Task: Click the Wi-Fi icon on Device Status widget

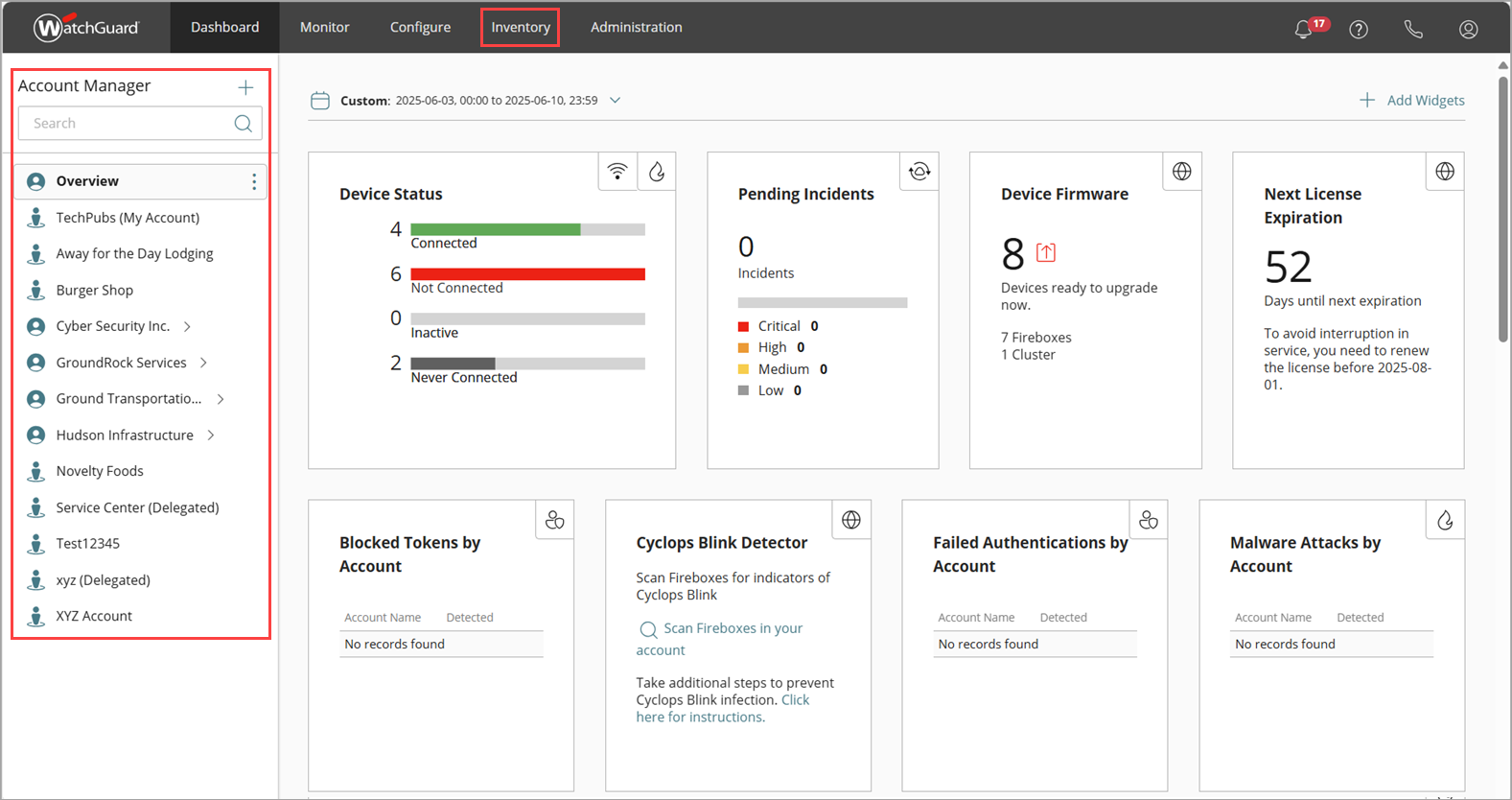Action: click(x=617, y=172)
